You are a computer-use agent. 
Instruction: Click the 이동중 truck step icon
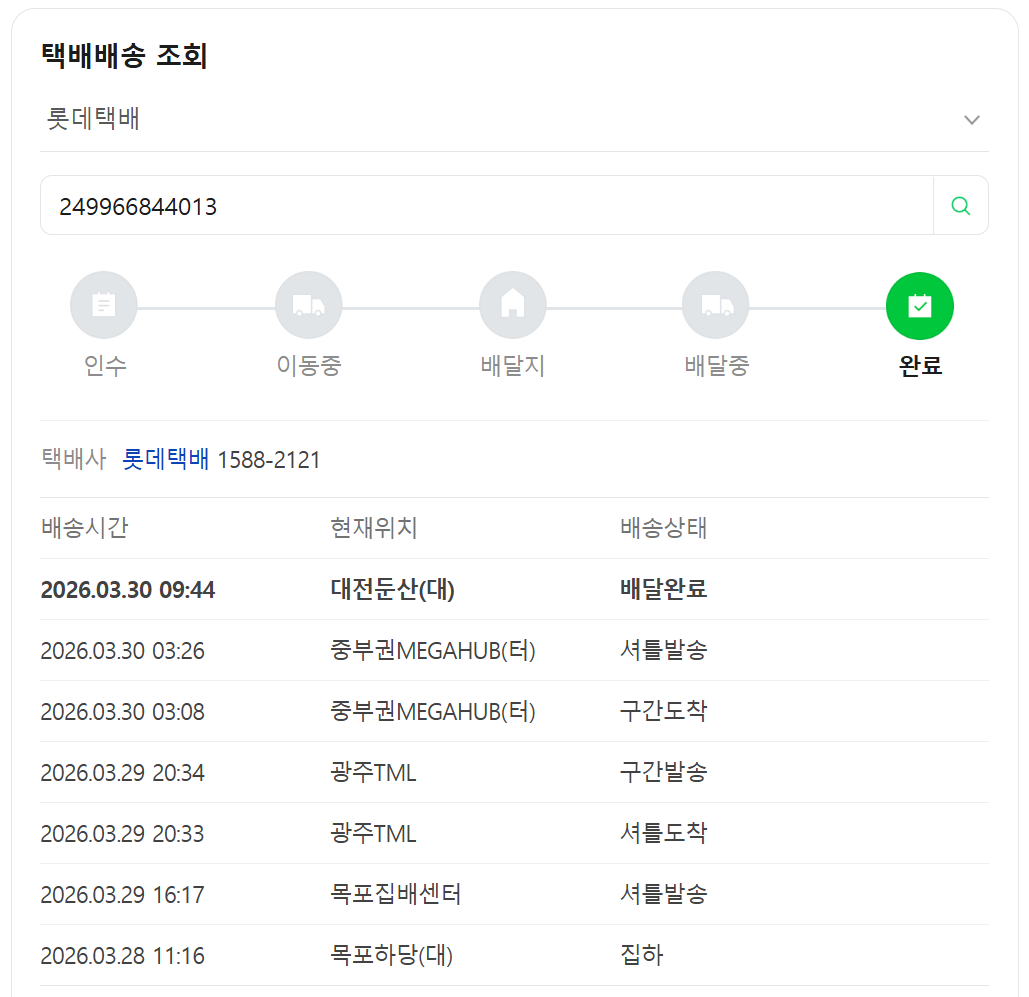pyautogui.click(x=308, y=306)
